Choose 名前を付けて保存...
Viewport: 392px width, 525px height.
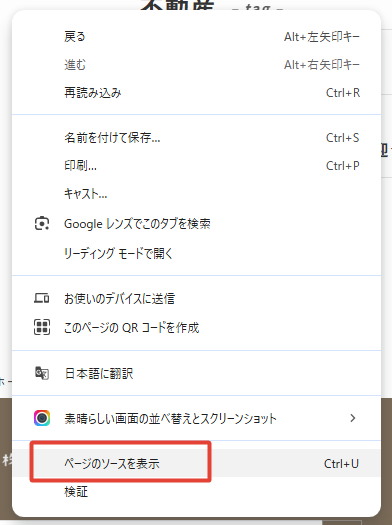point(197,138)
